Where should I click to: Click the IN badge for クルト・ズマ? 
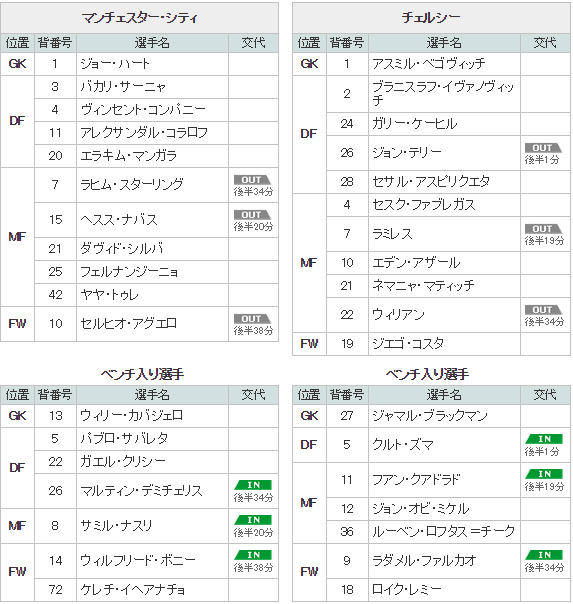tap(543, 439)
